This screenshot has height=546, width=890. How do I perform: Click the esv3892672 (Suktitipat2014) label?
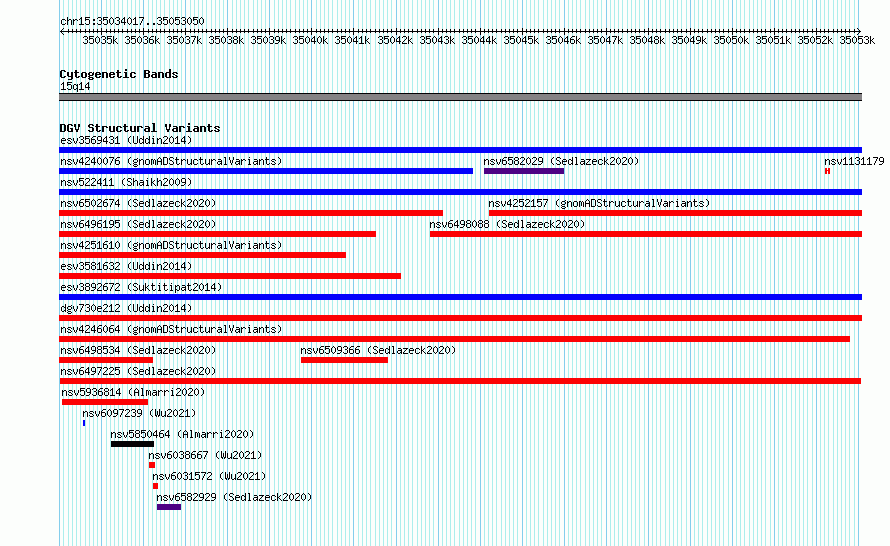pos(141,287)
